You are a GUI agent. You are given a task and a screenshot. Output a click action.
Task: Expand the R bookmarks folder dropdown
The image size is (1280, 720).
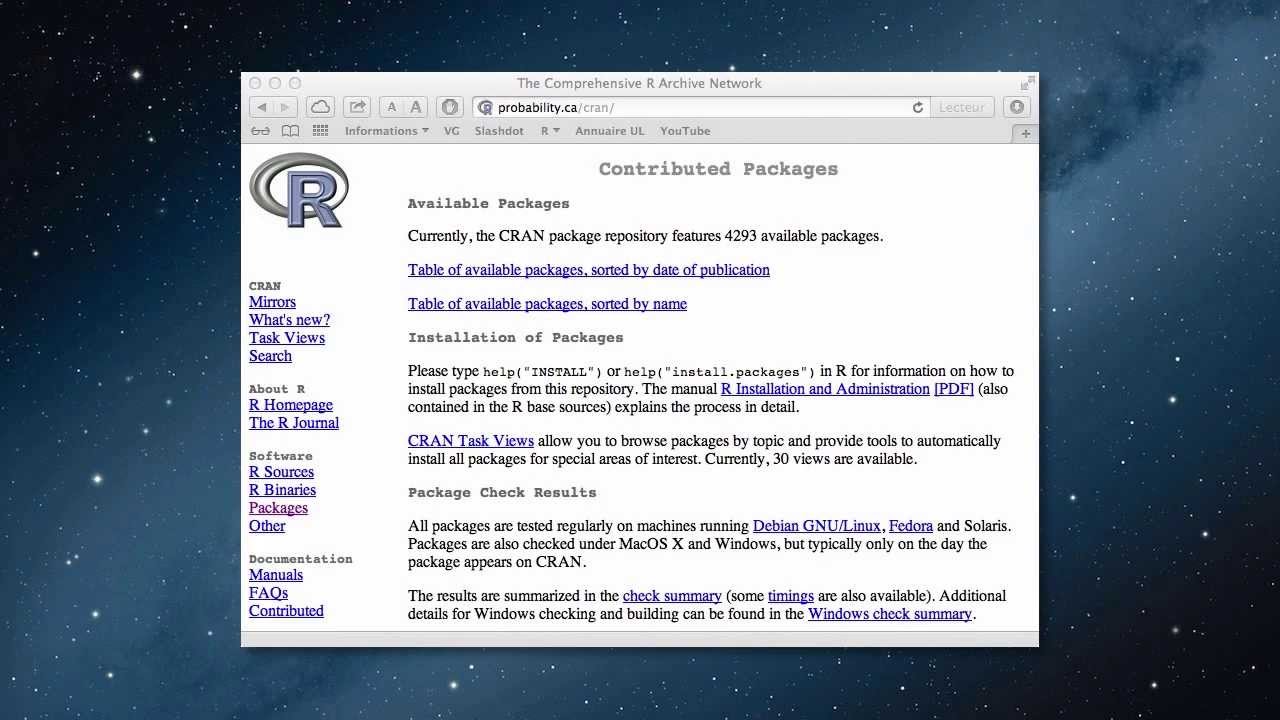[x=550, y=131]
